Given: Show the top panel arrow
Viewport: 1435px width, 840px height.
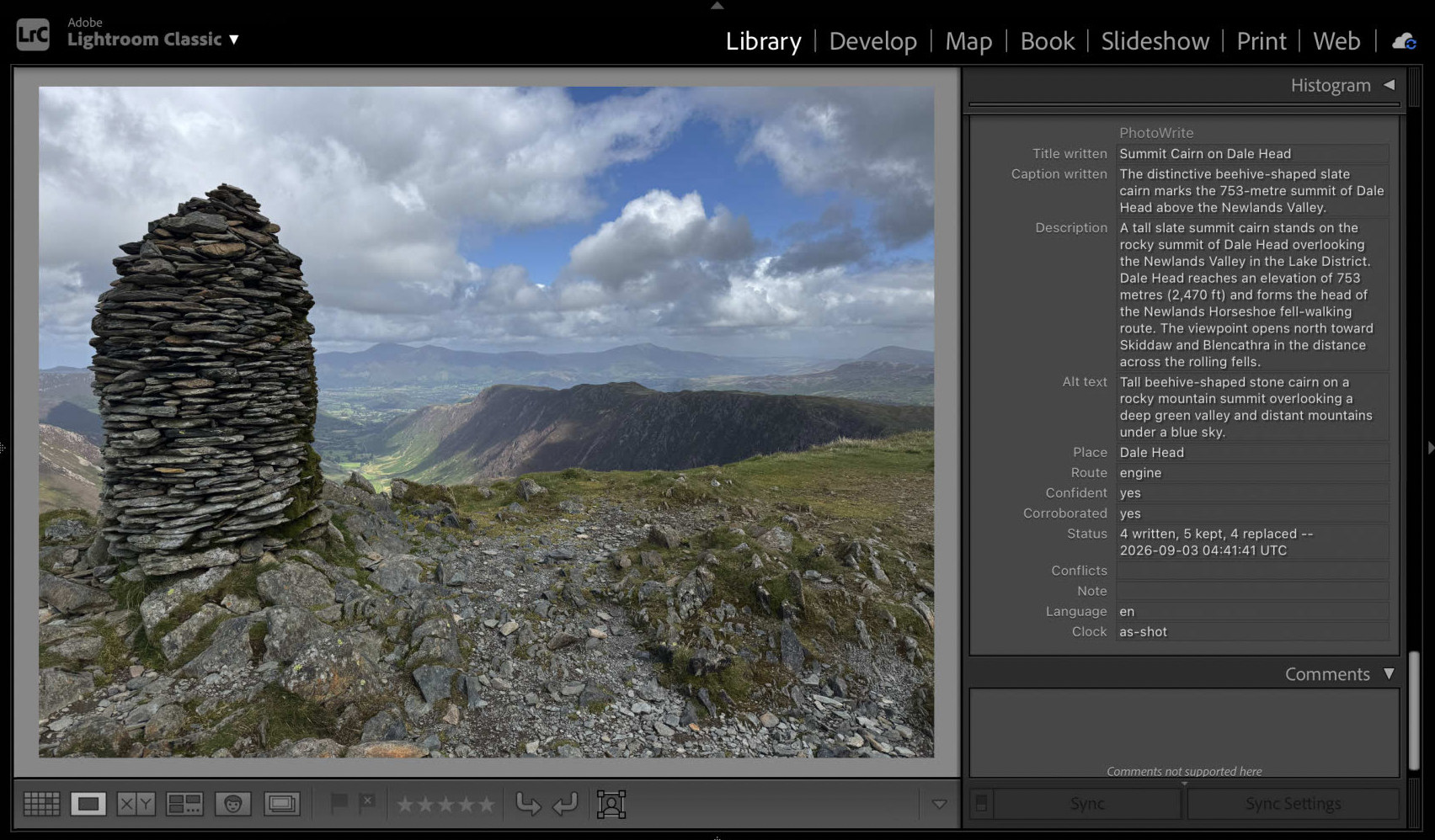Looking at the screenshot, I should point(717,5).
